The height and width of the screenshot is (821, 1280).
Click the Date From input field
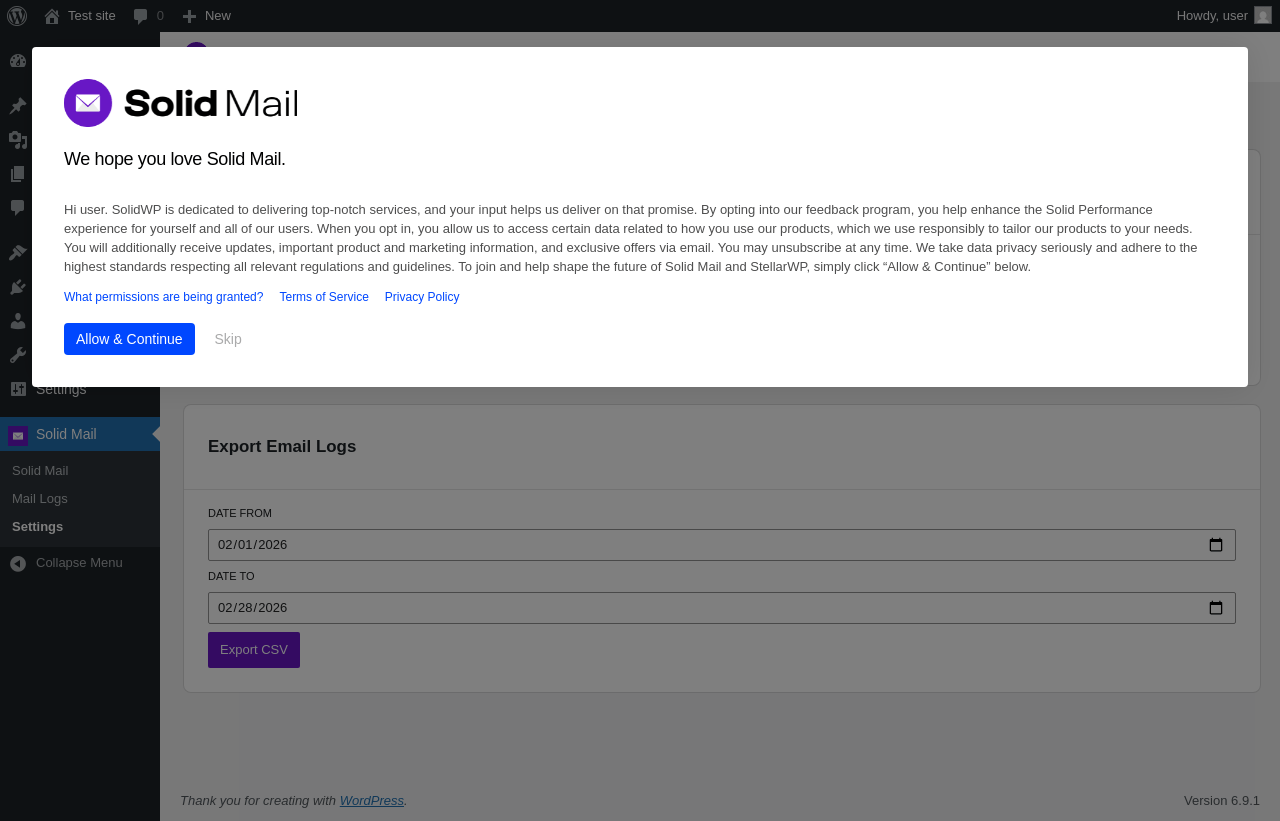pos(722,545)
